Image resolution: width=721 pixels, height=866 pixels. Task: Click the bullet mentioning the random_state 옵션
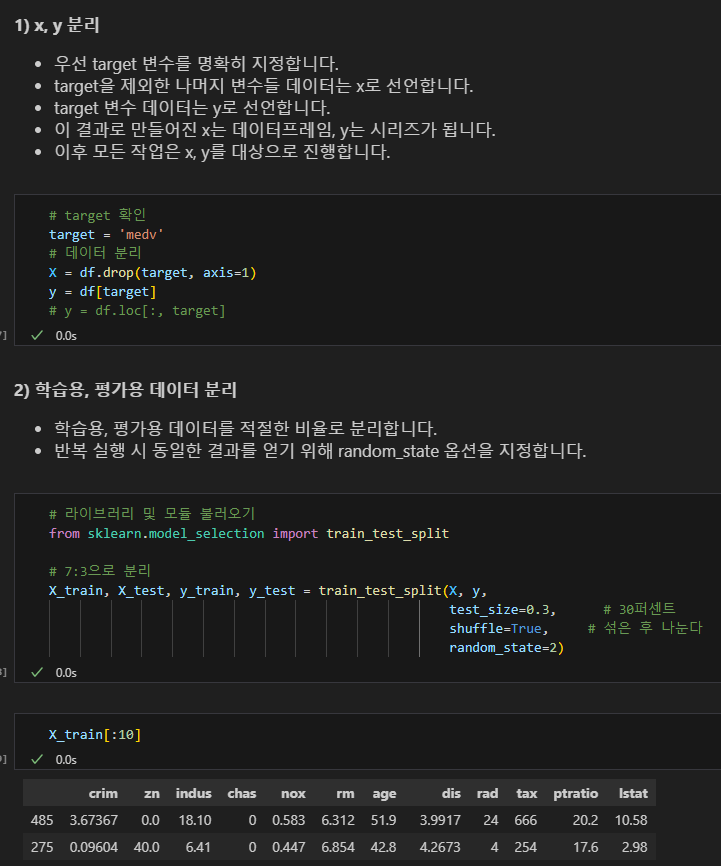point(320,451)
